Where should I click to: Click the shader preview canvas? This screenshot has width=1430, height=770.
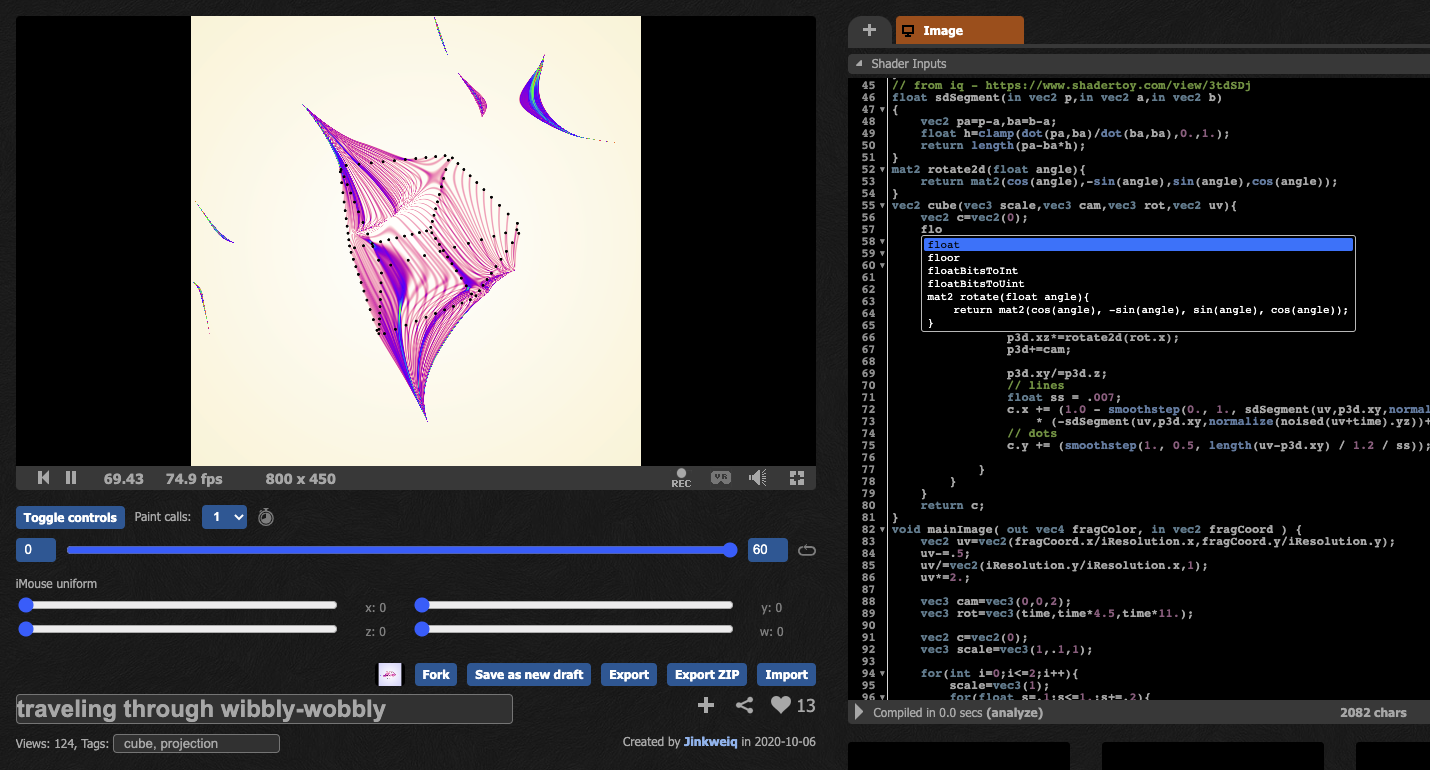(416, 241)
